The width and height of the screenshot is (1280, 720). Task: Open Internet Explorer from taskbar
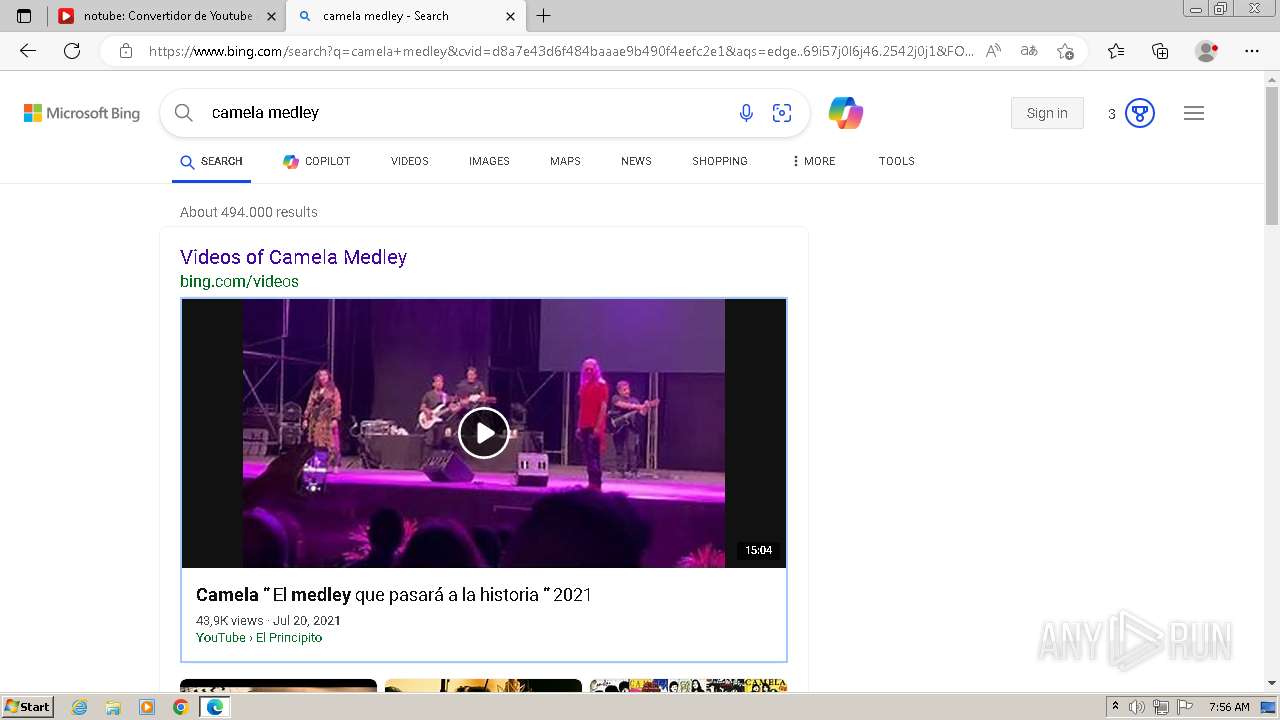click(x=80, y=707)
